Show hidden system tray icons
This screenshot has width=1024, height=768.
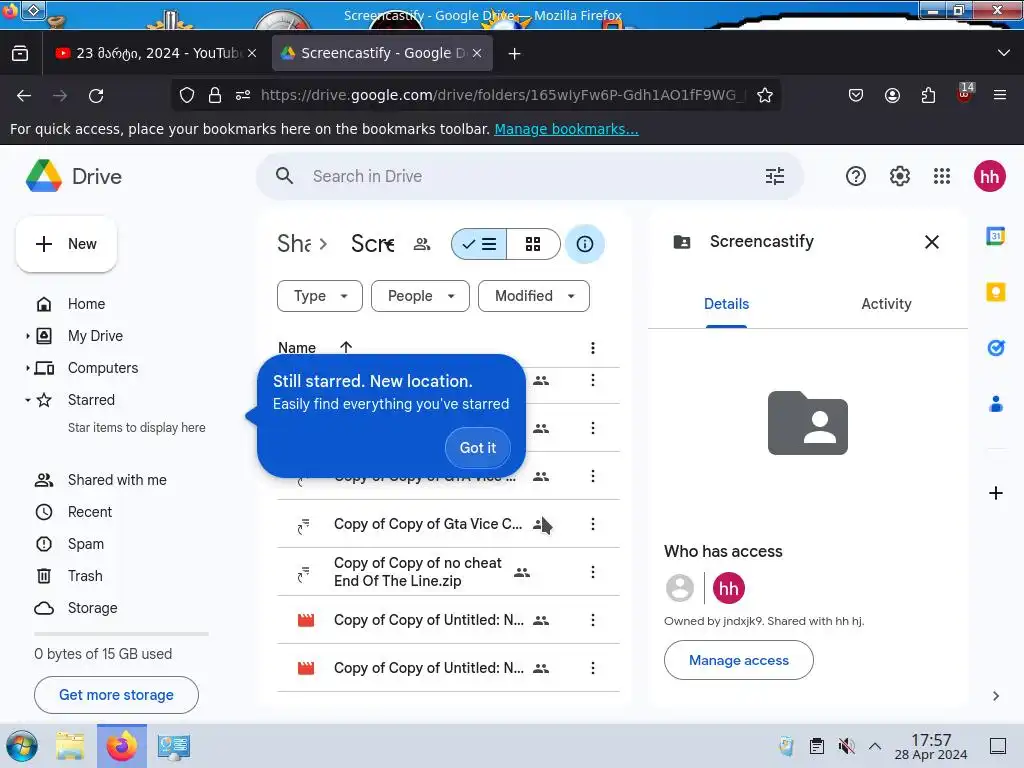(x=875, y=746)
